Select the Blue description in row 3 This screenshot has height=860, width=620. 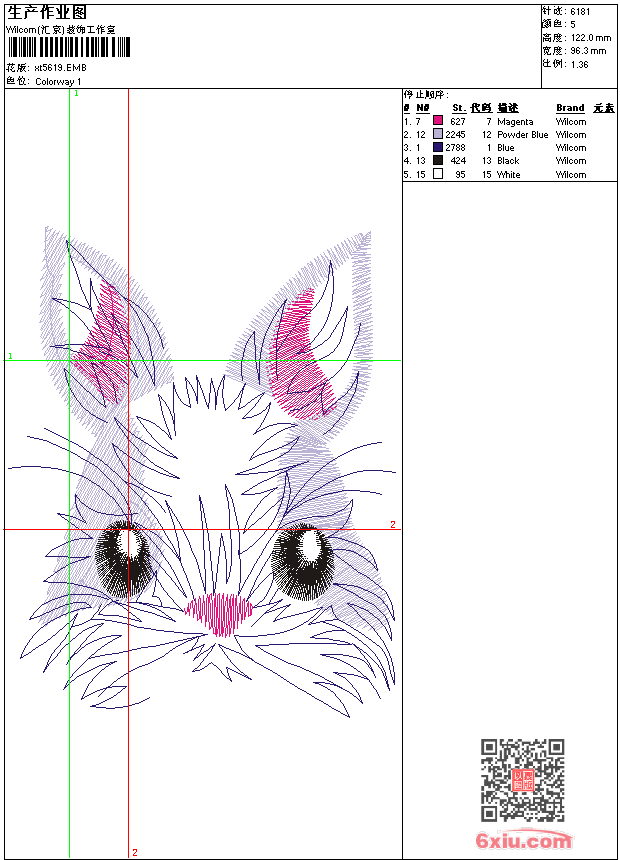click(x=506, y=148)
